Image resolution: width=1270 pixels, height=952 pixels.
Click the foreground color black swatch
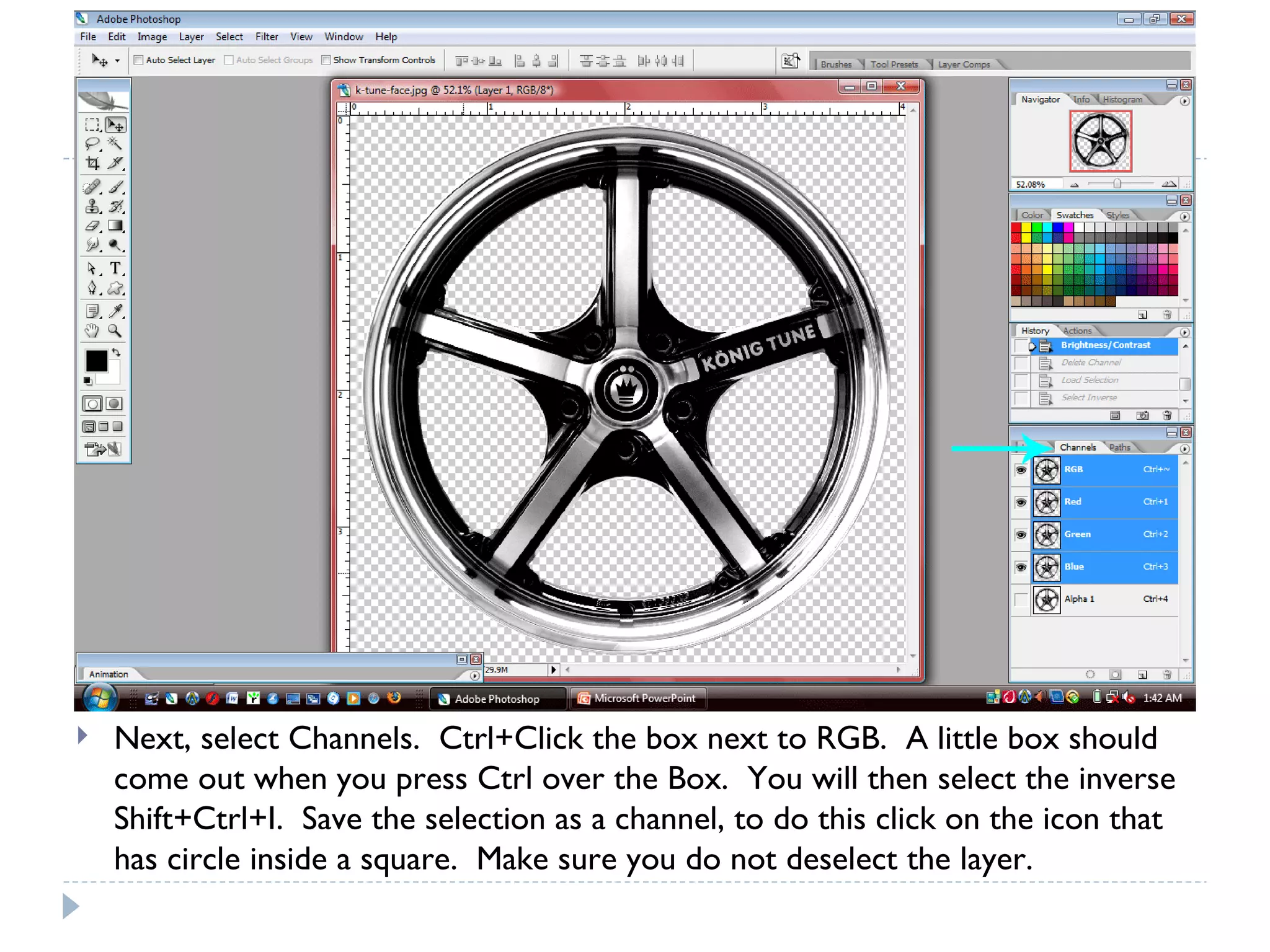click(96, 360)
